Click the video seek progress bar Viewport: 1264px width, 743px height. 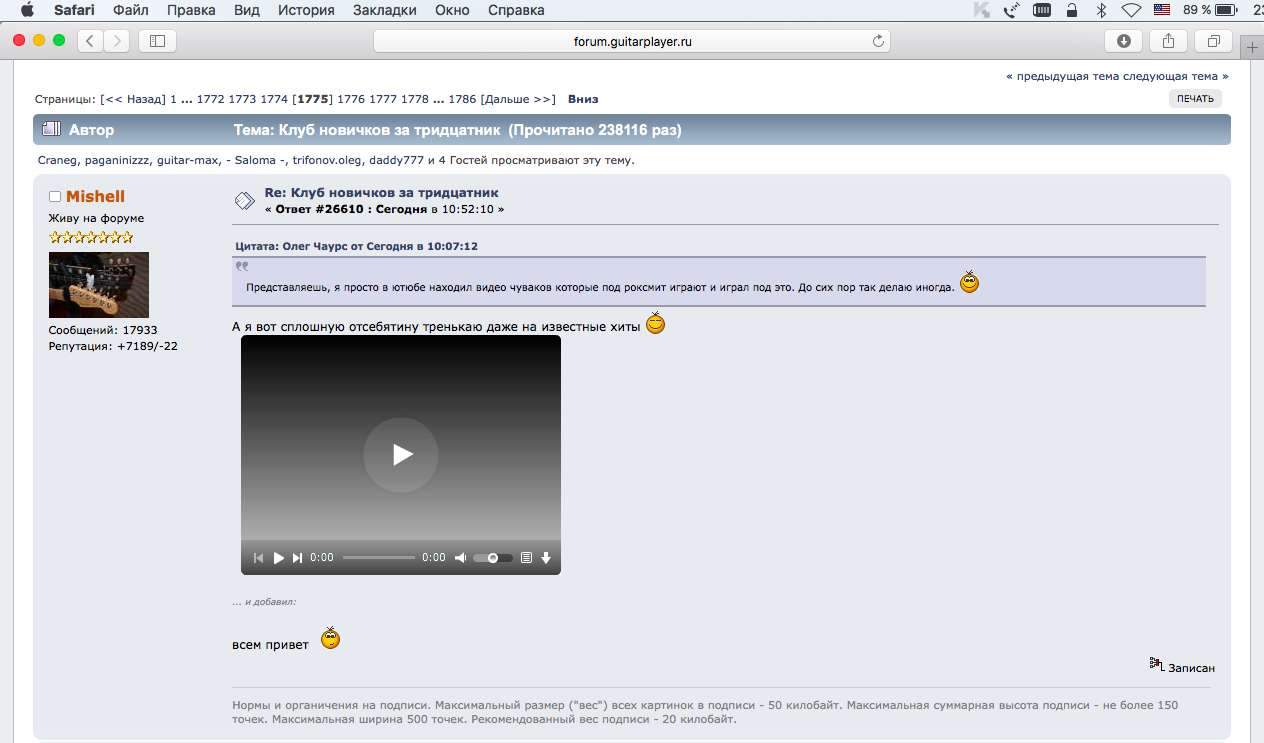tap(379, 558)
